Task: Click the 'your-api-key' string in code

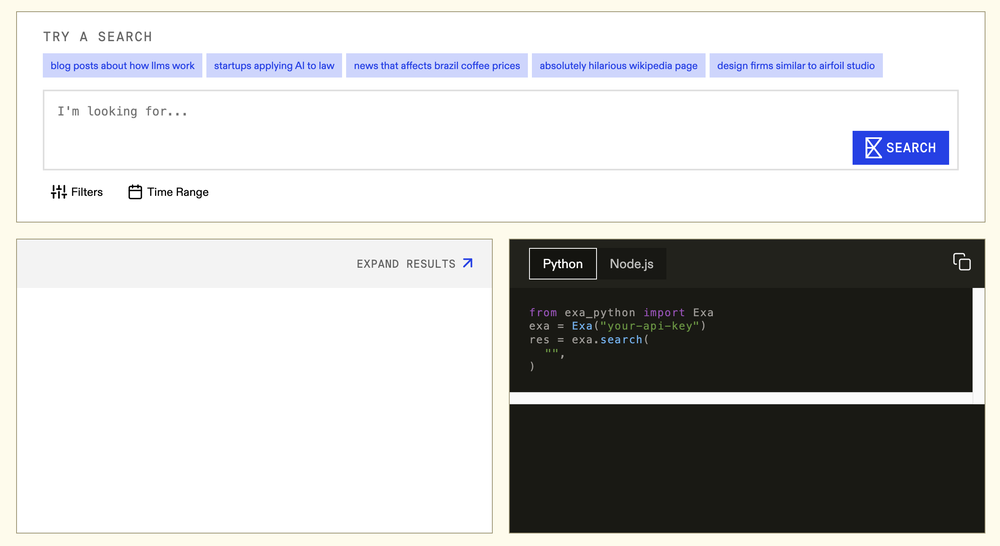Action: 650,326
